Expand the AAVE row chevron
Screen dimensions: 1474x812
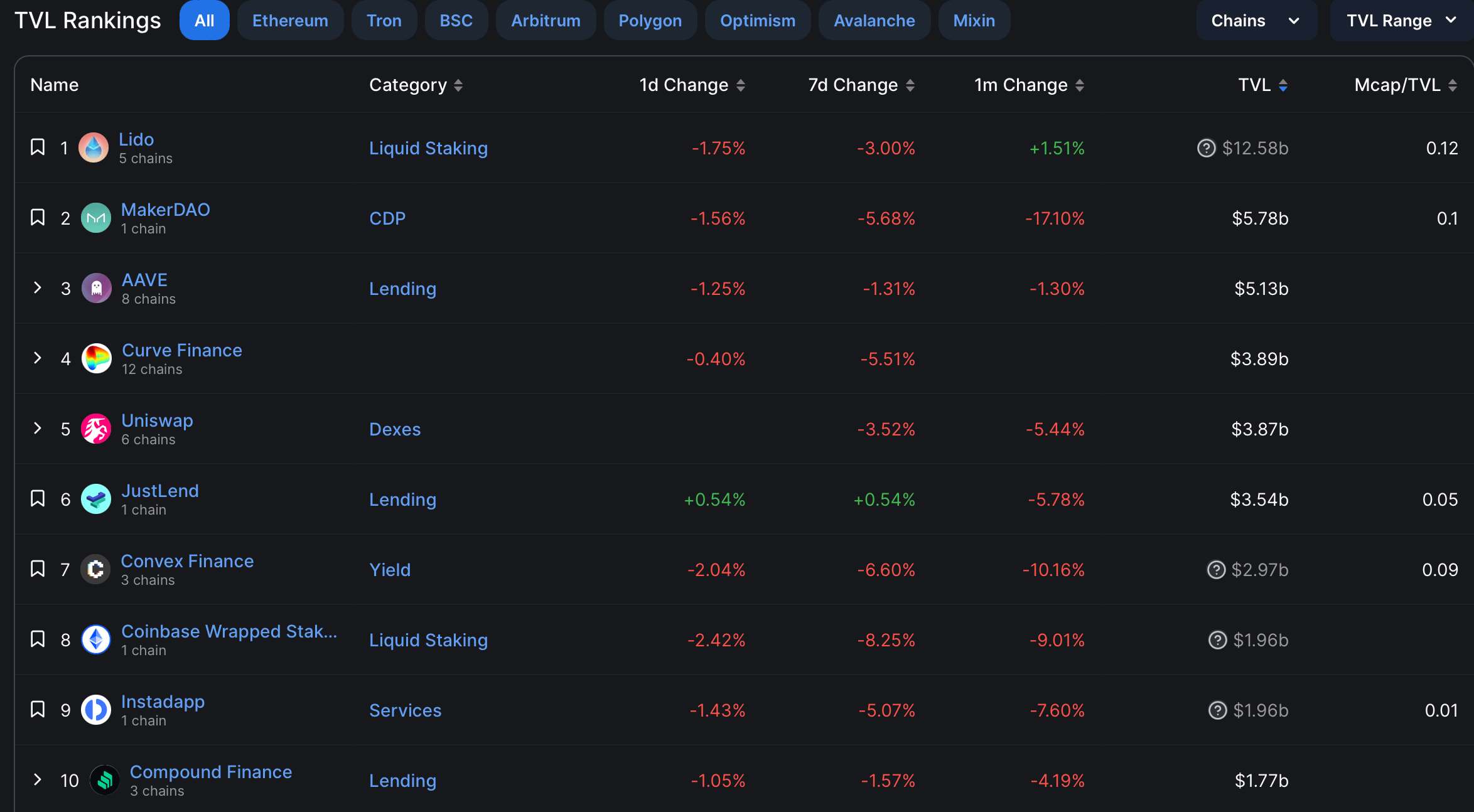[x=38, y=288]
